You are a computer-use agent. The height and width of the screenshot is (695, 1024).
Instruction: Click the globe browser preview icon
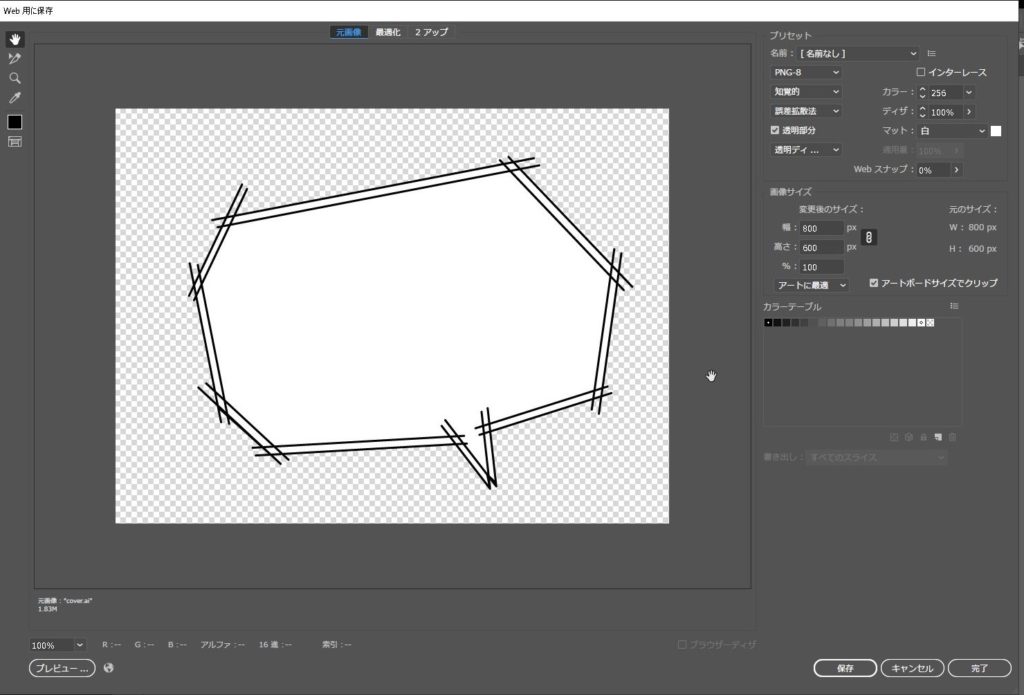[108, 668]
